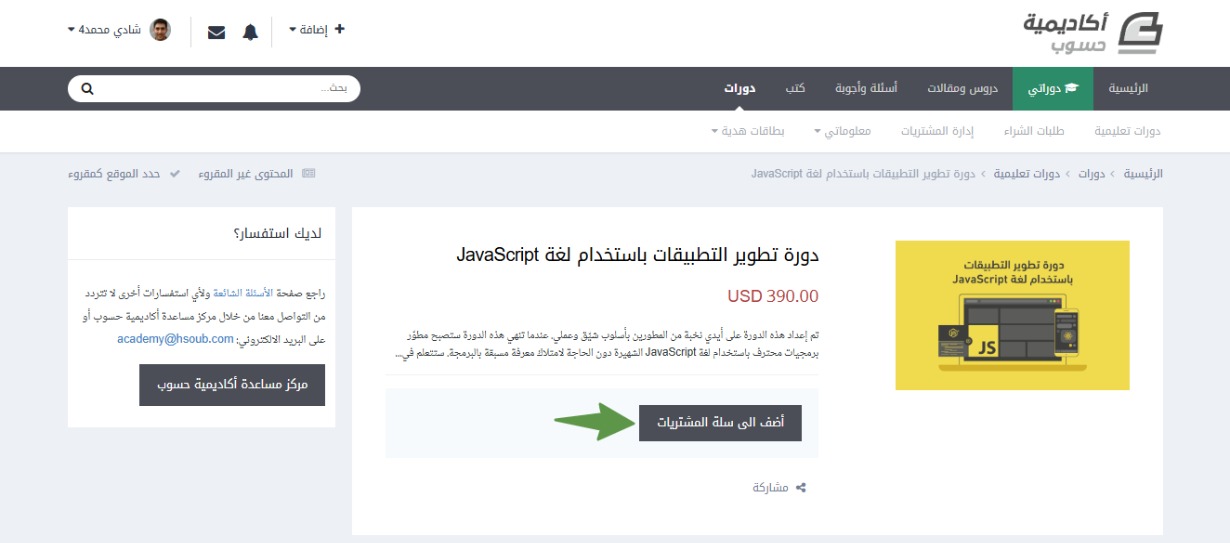Viewport: 1230px width, 543px height.
Task: Click the share icon next to مشاركة
Action: point(800,488)
